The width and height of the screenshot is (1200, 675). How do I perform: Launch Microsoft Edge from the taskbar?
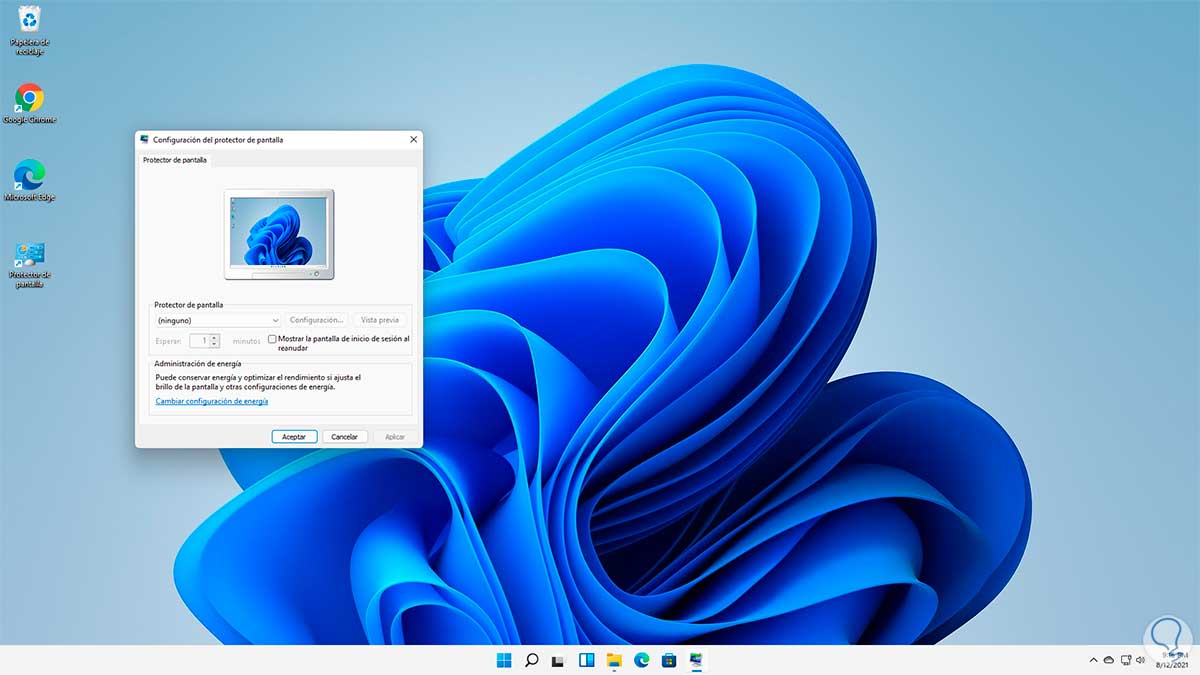pyautogui.click(x=642, y=660)
